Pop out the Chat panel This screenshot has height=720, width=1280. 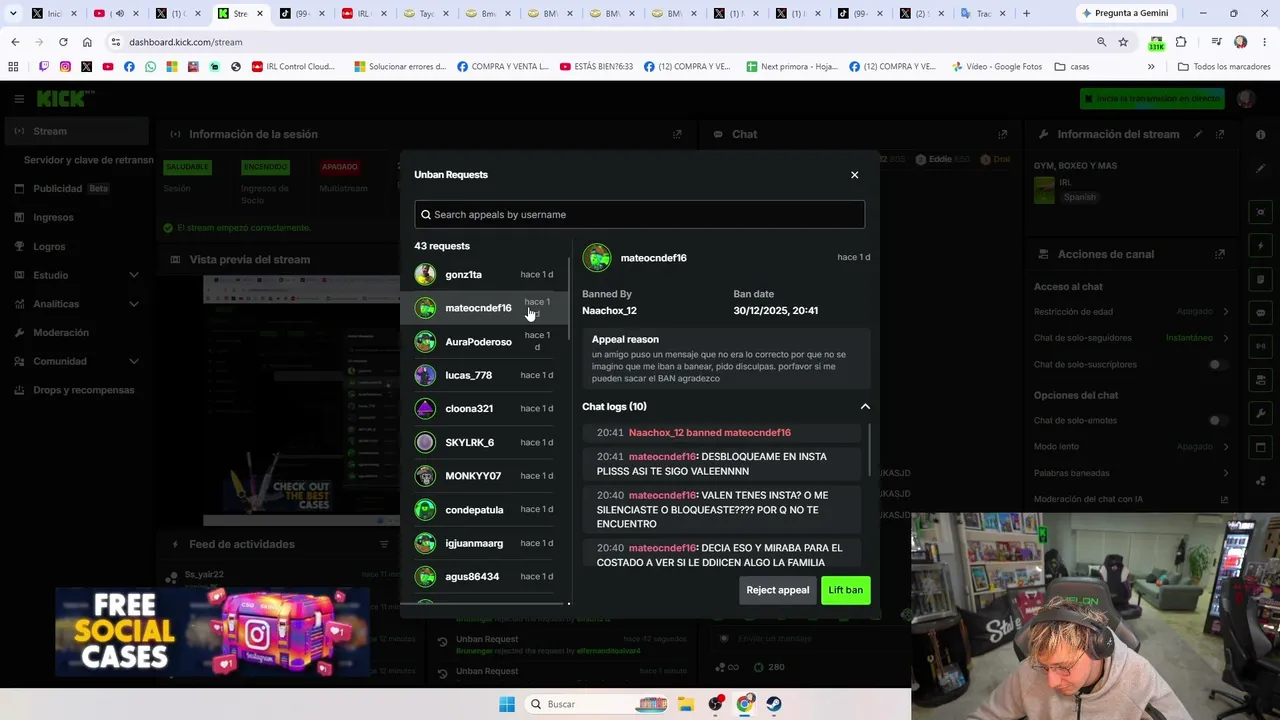coord(1002,134)
